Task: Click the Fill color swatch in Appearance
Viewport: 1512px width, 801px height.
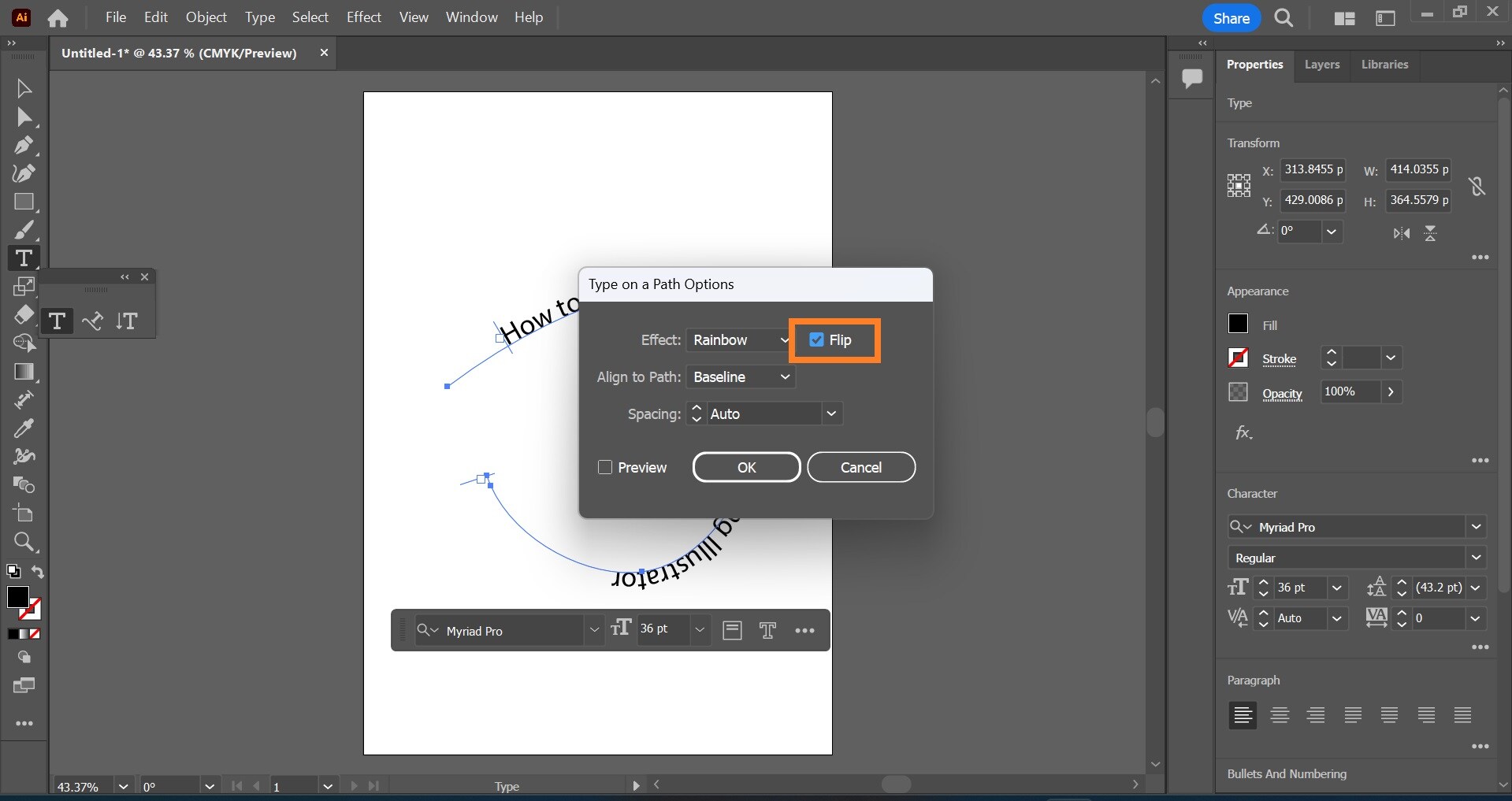Action: 1237,324
